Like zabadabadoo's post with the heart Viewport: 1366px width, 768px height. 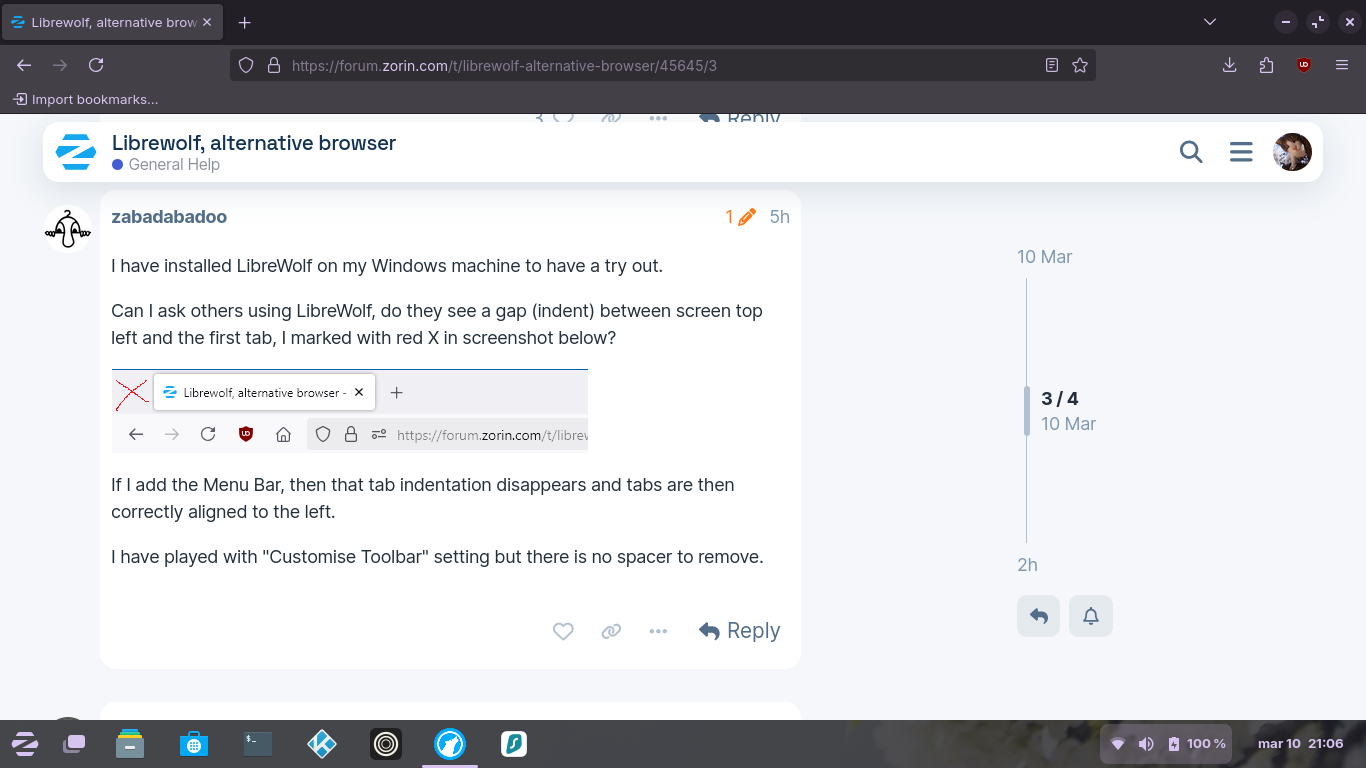coord(563,631)
